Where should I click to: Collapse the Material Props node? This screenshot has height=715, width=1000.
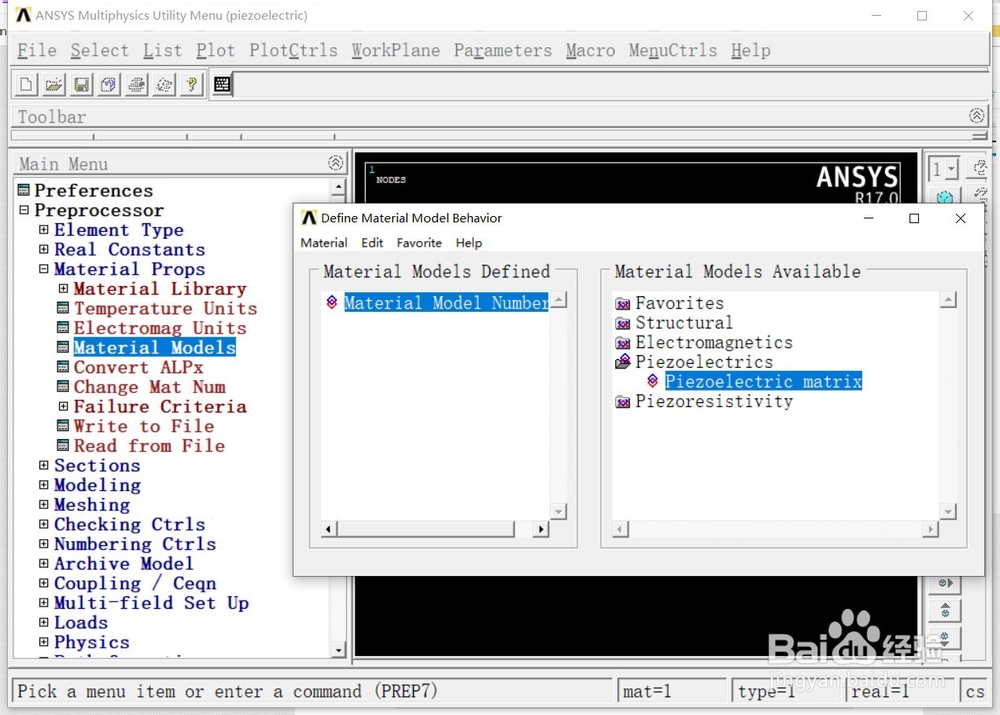point(43,269)
